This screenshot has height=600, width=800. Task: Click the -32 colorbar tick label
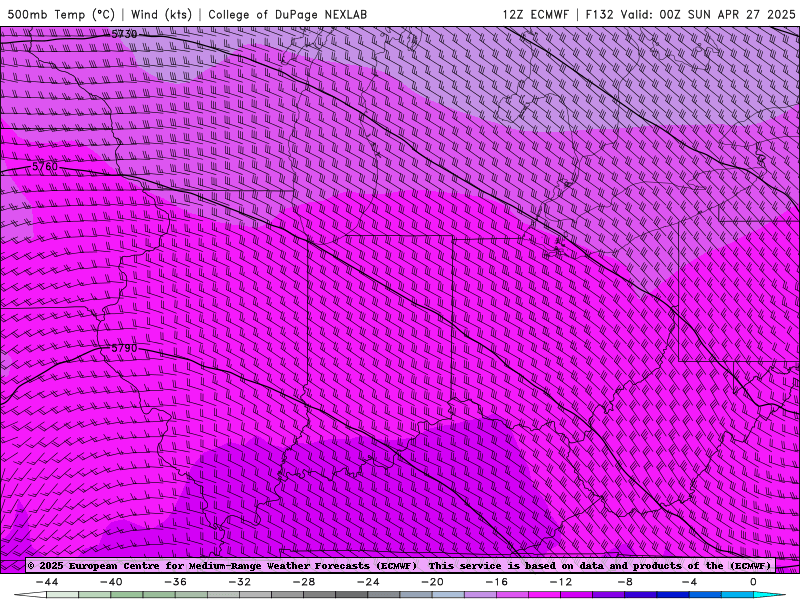(239, 582)
